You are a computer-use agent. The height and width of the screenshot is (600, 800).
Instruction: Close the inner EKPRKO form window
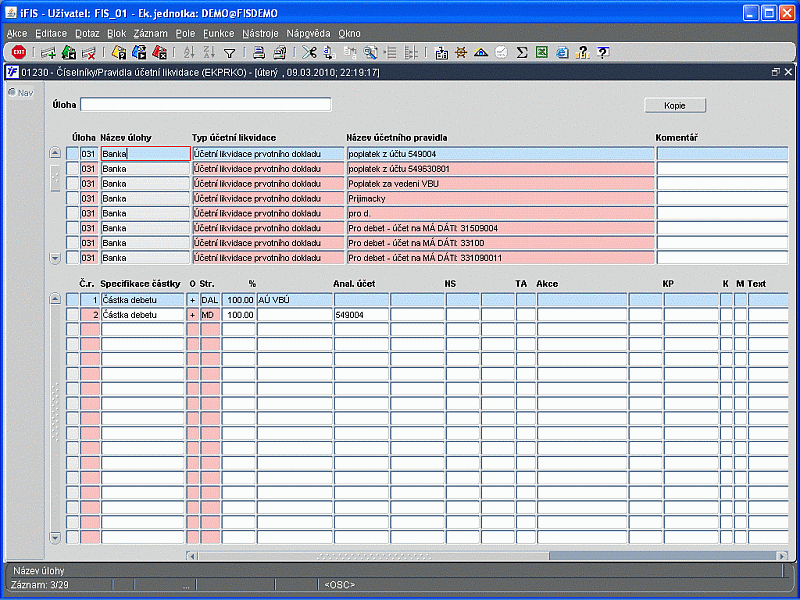(788, 72)
